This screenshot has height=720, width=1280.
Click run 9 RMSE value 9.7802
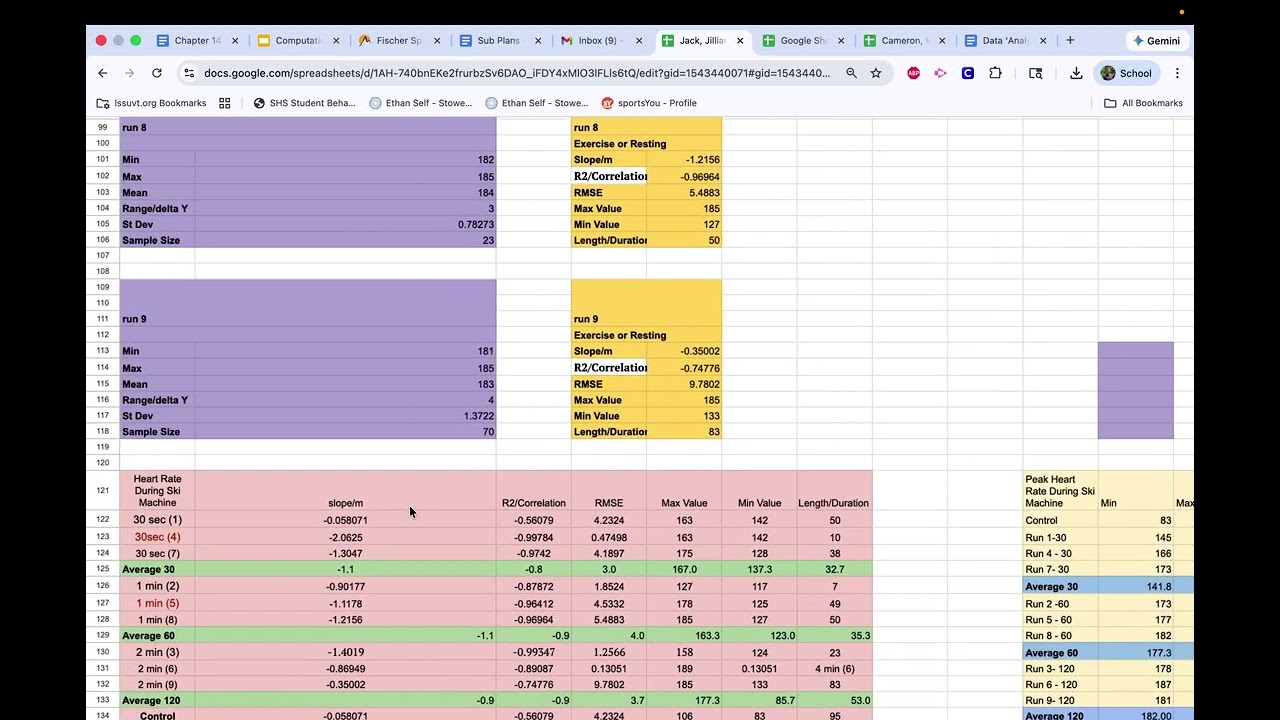click(684, 384)
